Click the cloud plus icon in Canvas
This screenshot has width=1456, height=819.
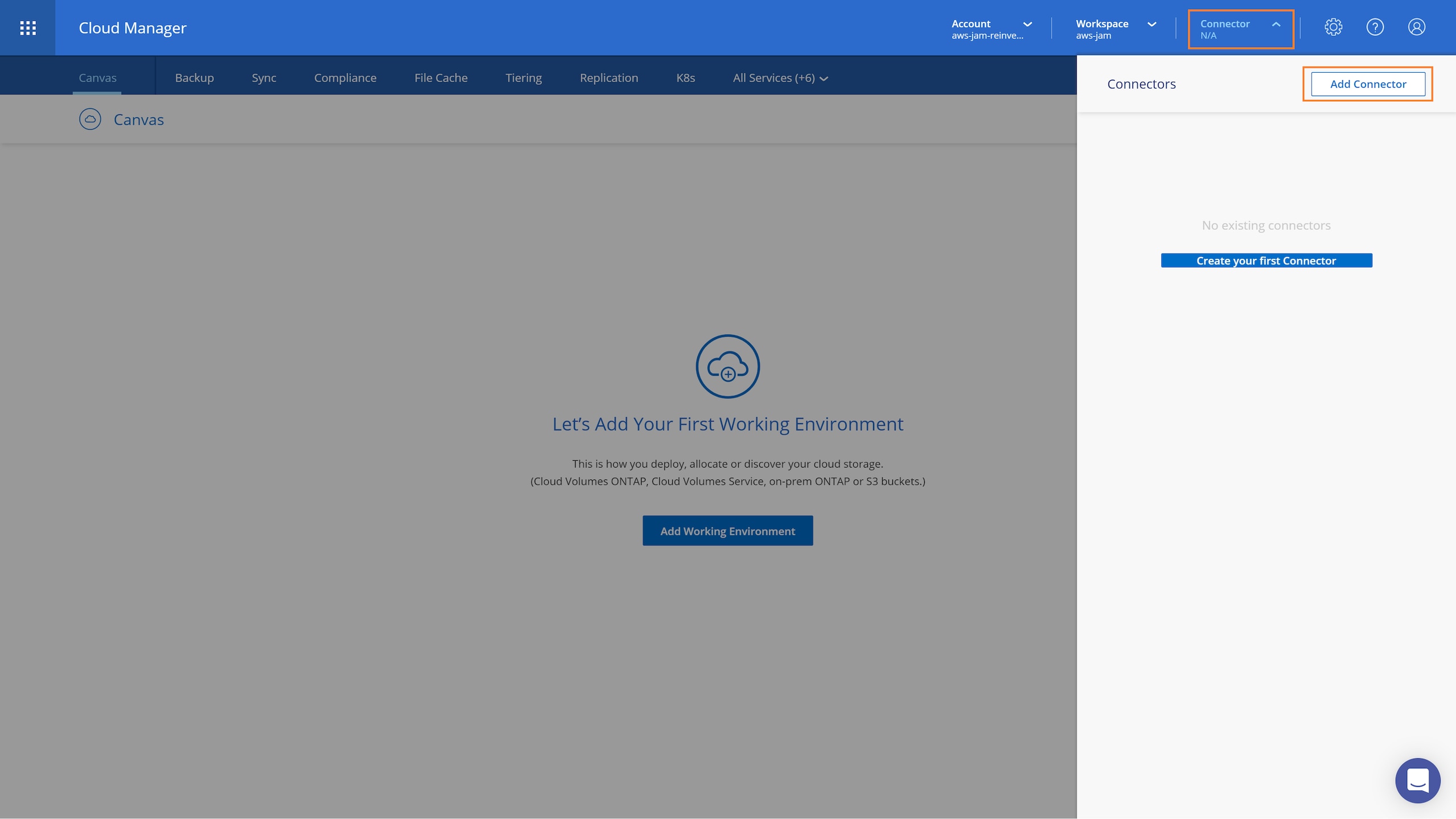click(727, 366)
